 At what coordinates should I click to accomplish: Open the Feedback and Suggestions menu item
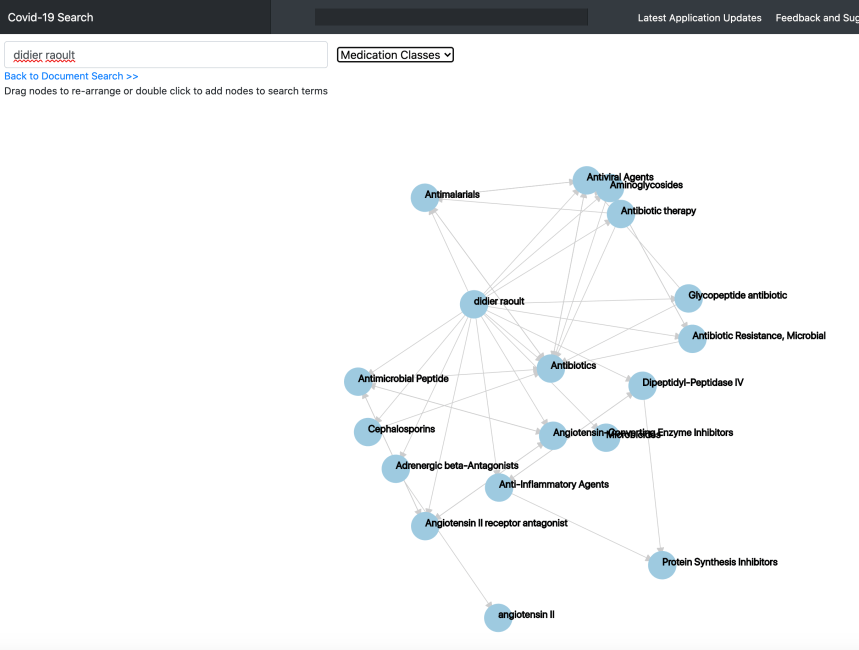tap(816, 18)
